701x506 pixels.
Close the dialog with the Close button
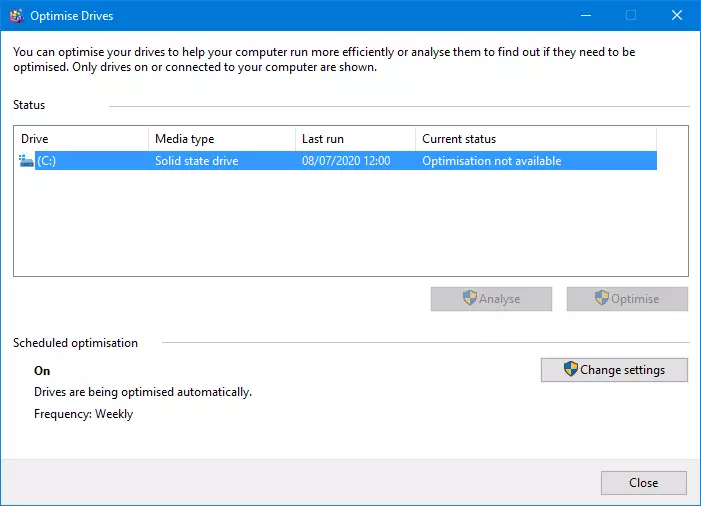tap(644, 483)
